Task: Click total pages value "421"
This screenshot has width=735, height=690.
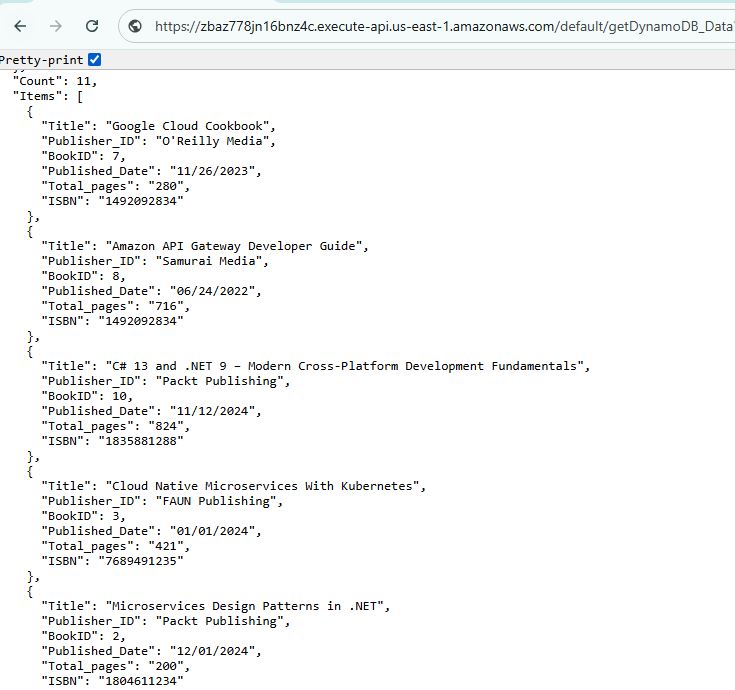Action: click(166, 546)
